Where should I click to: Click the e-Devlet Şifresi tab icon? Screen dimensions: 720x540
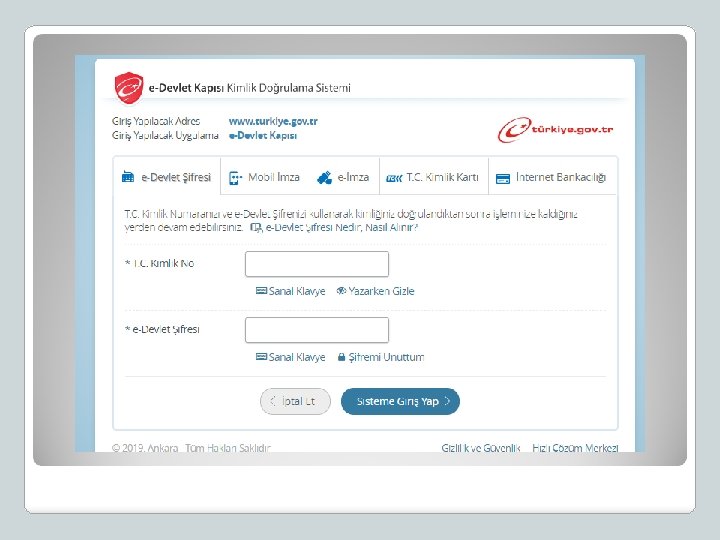(128, 177)
